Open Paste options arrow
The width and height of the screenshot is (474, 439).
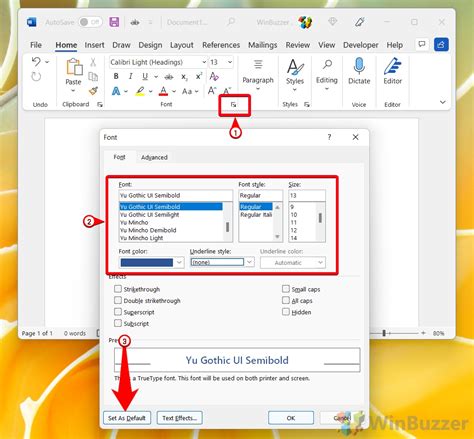73,91
